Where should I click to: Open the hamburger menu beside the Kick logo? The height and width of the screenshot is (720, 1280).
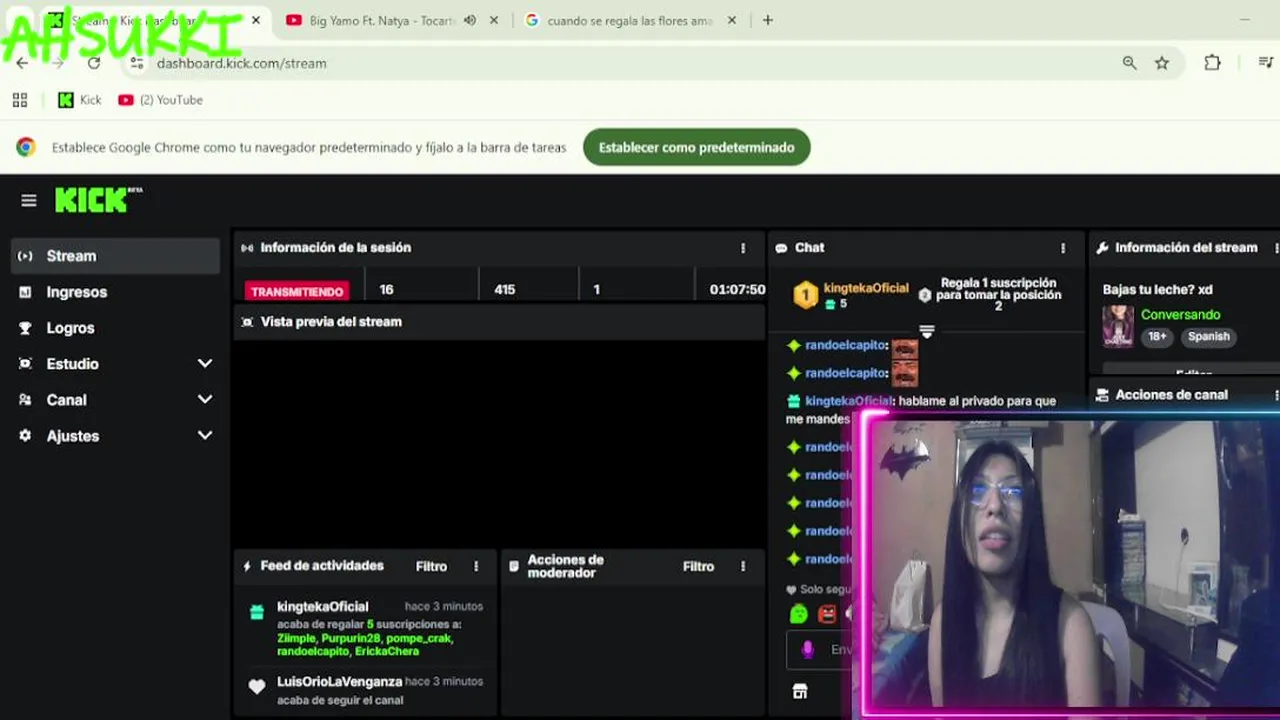(29, 201)
